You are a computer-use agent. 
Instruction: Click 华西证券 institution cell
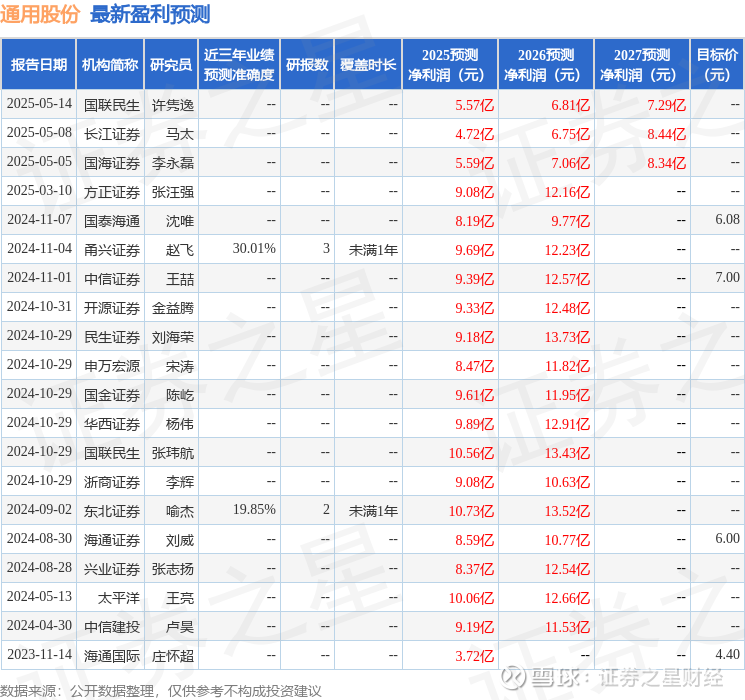click(112, 424)
